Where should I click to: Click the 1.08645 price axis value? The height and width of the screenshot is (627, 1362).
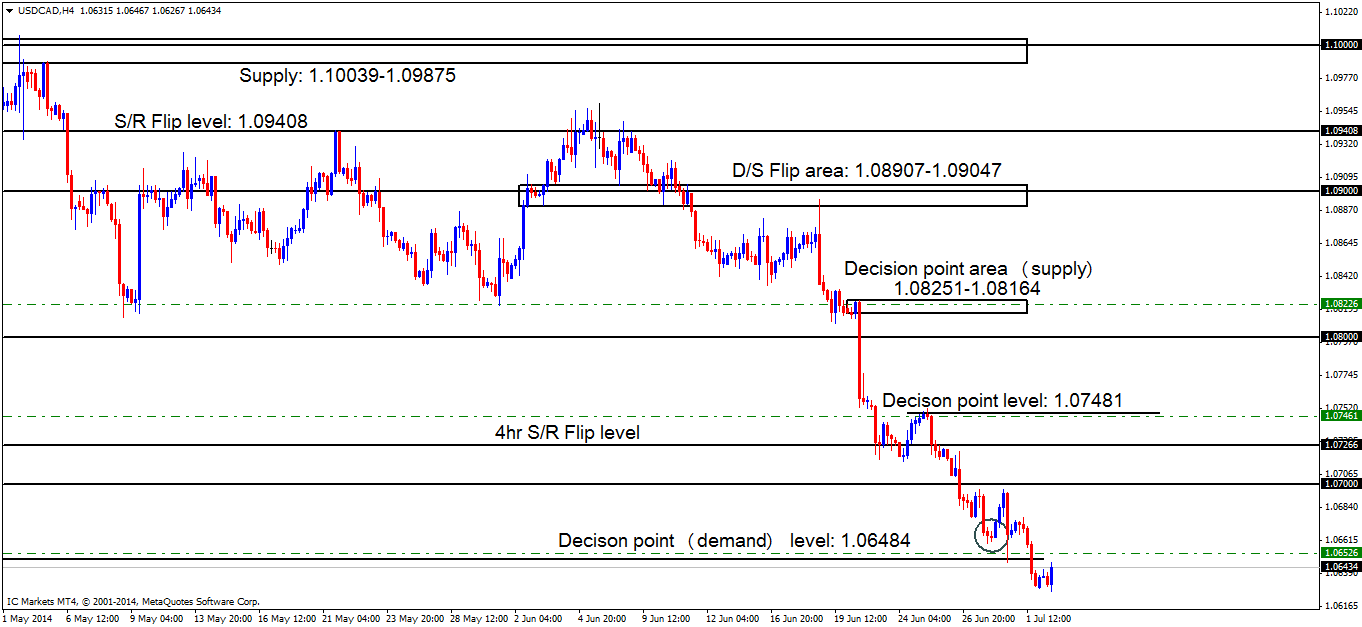[1341, 242]
